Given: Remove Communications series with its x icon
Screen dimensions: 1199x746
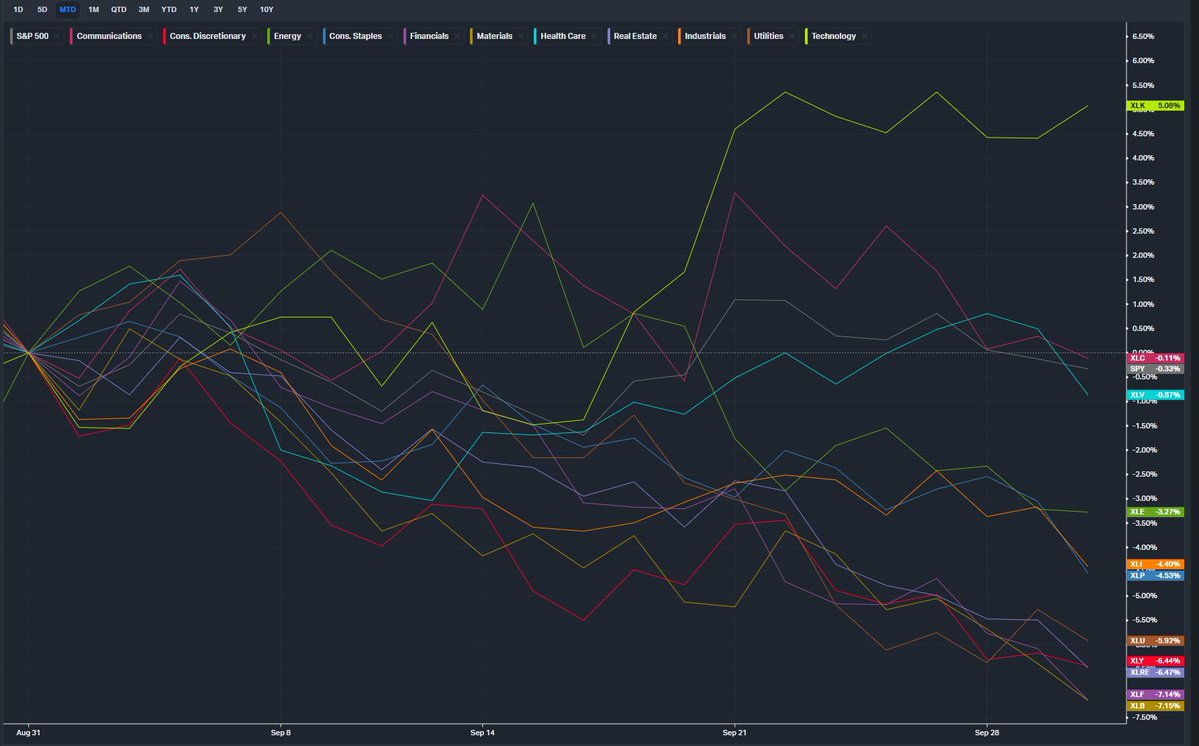Looking at the screenshot, I should point(150,36).
